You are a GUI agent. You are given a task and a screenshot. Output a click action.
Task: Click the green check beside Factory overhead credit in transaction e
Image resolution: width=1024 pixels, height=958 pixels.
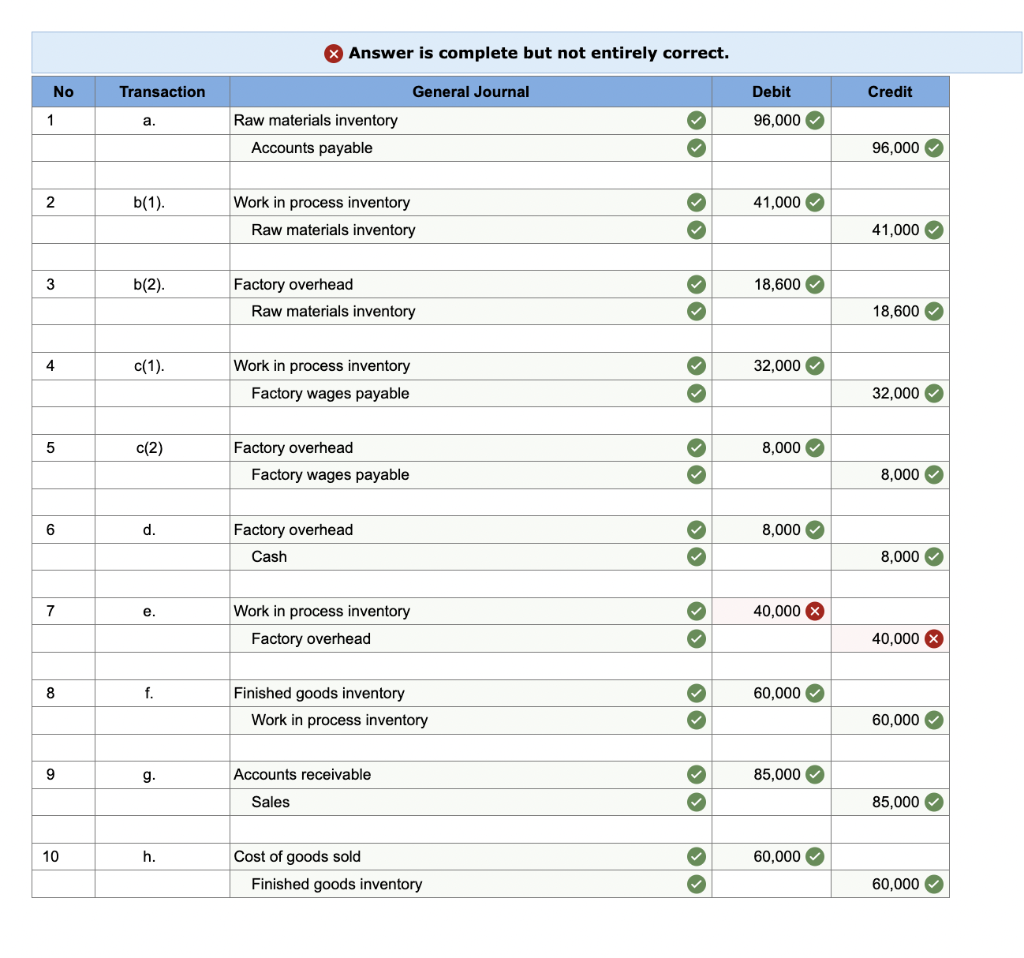click(696, 639)
